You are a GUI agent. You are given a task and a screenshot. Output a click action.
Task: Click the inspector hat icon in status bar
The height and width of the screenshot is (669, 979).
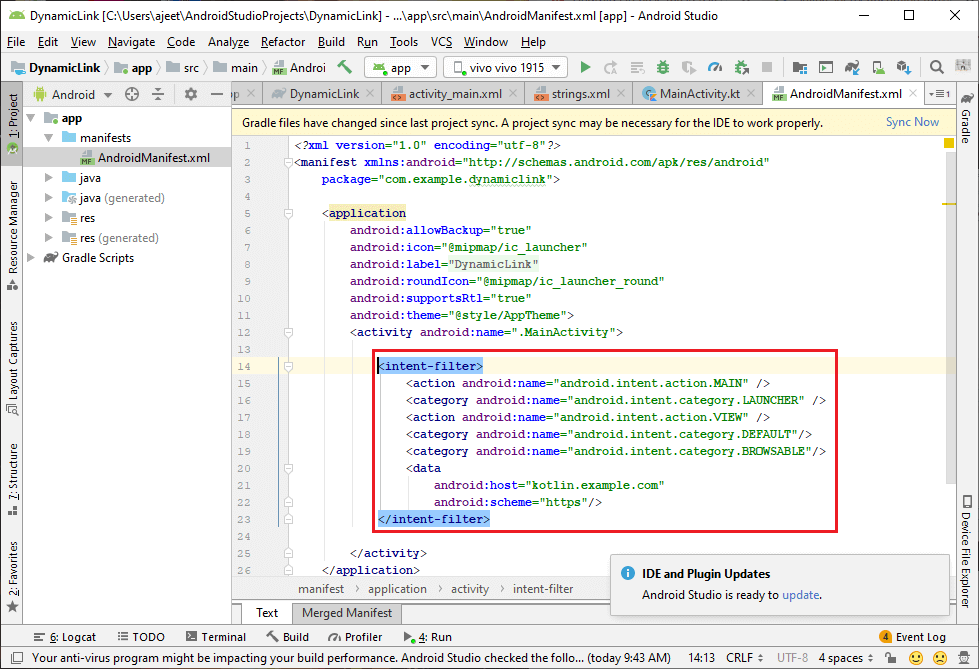pos(964,658)
